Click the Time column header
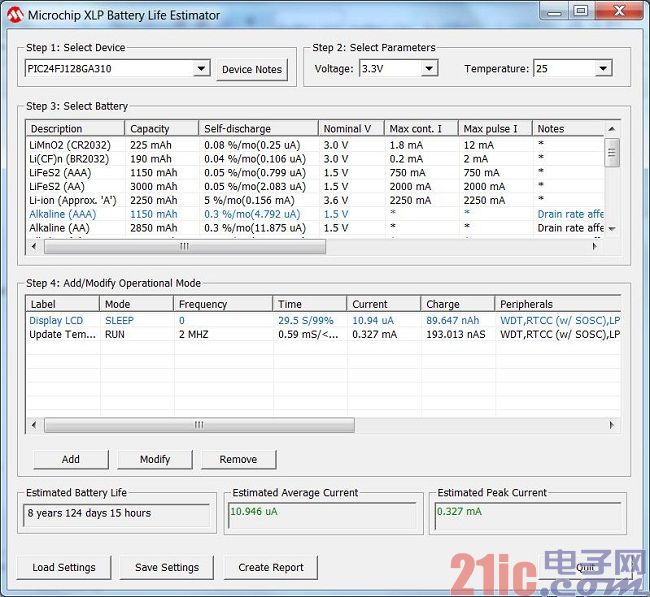650x597 pixels. point(310,304)
